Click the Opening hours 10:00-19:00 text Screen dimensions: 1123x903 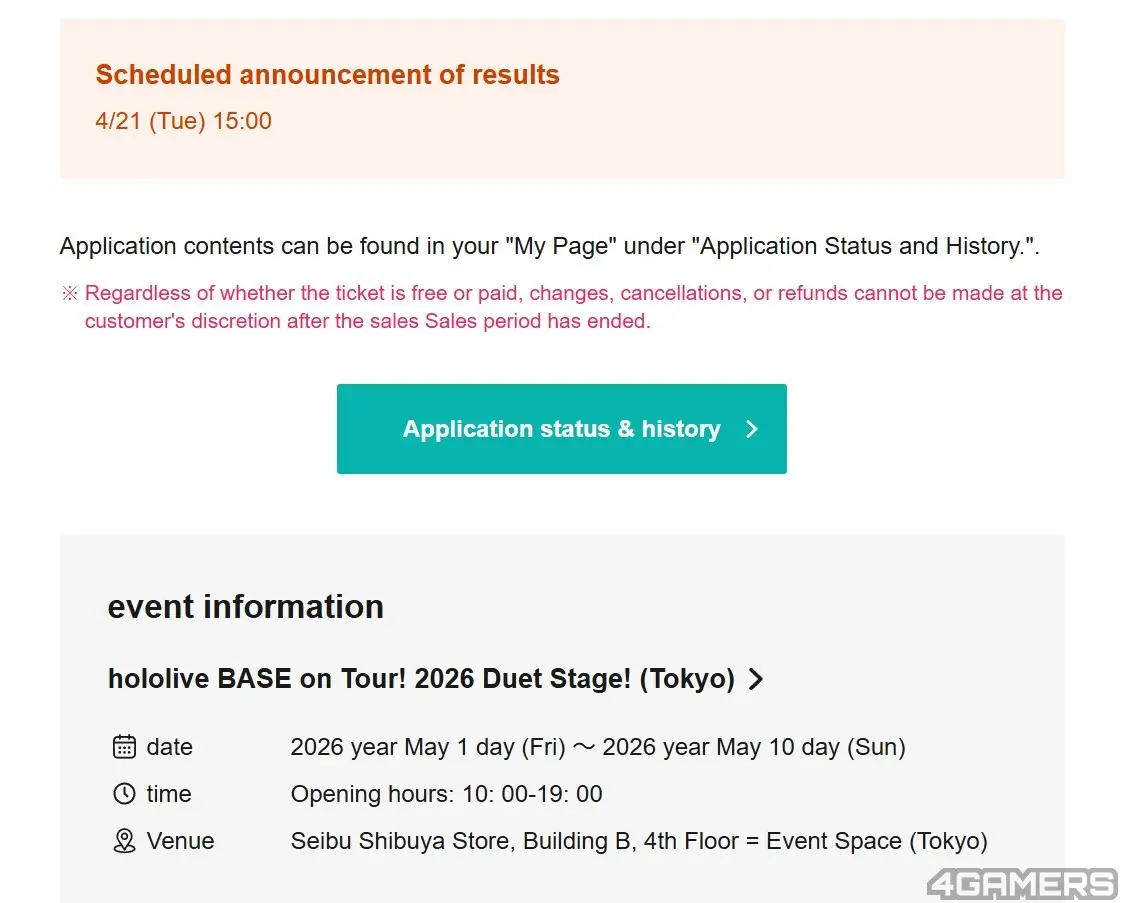[446, 793]
